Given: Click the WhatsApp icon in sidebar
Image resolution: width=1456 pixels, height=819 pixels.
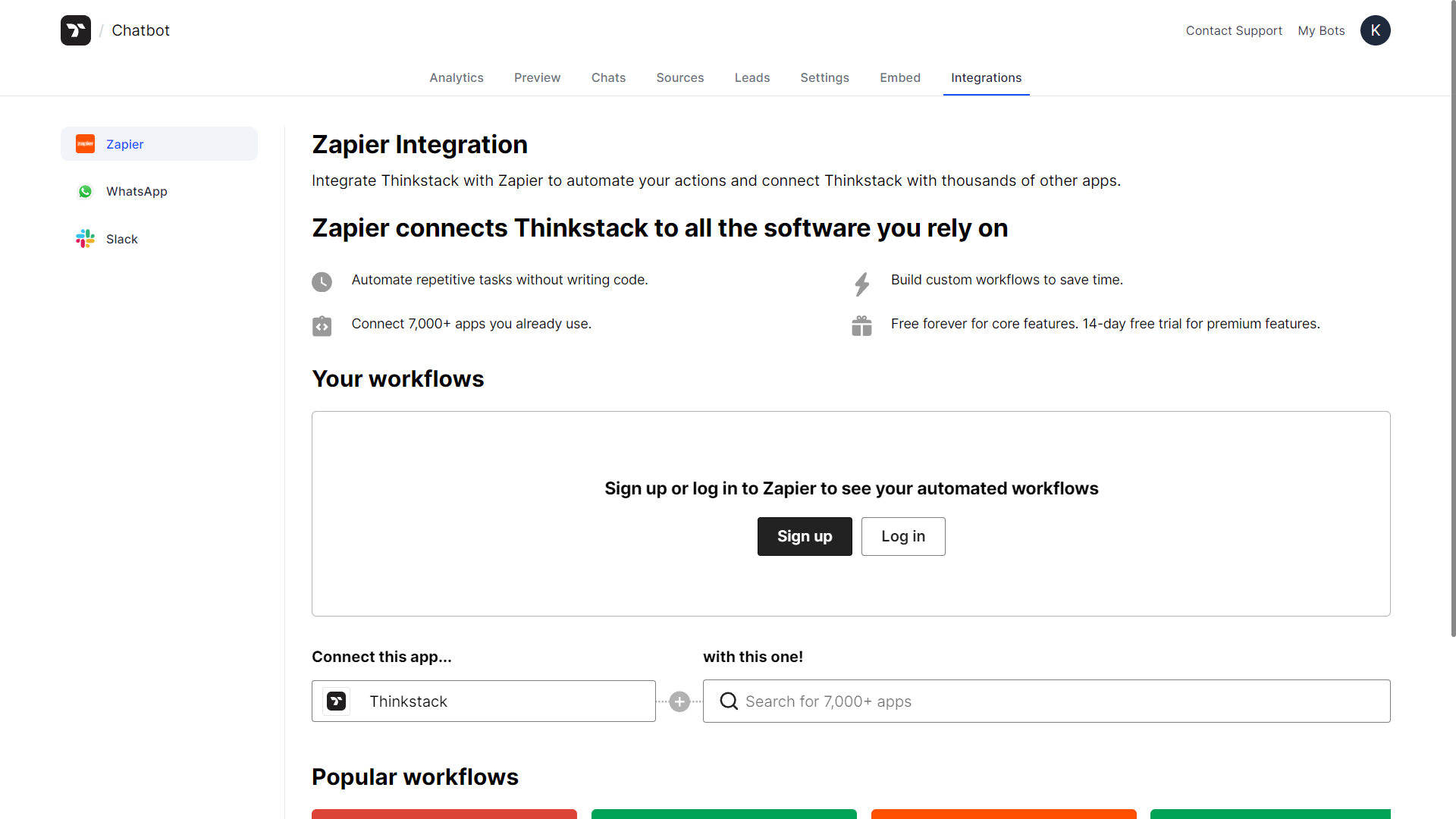Looking at the screenshot, I should (x=86, y=191).
